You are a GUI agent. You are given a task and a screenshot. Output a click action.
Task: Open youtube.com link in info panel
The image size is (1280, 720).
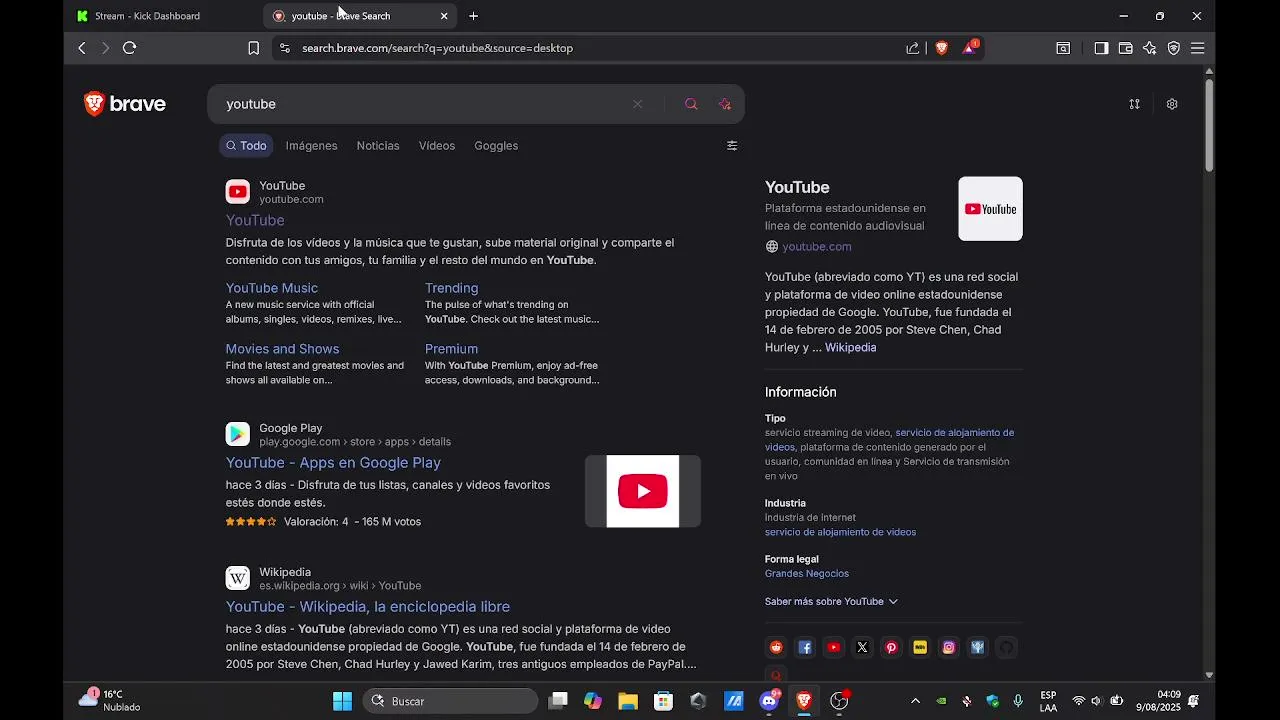(x=817, y=247)
